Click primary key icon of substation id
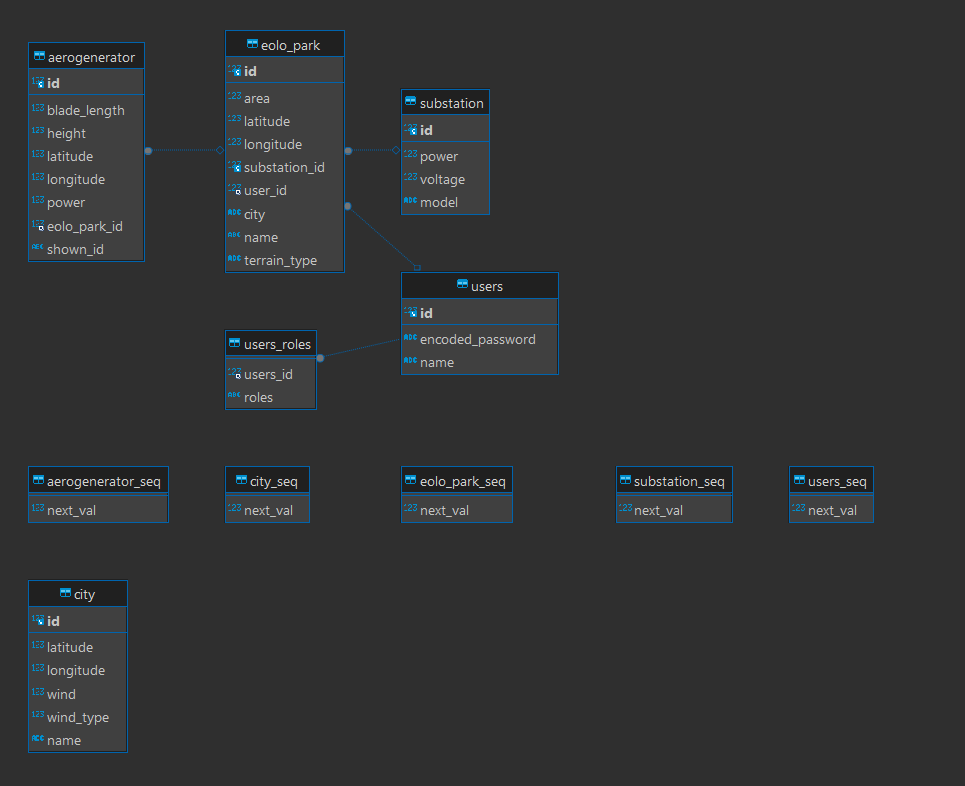The width and height of the screenshot is (965, 786). 410,129
